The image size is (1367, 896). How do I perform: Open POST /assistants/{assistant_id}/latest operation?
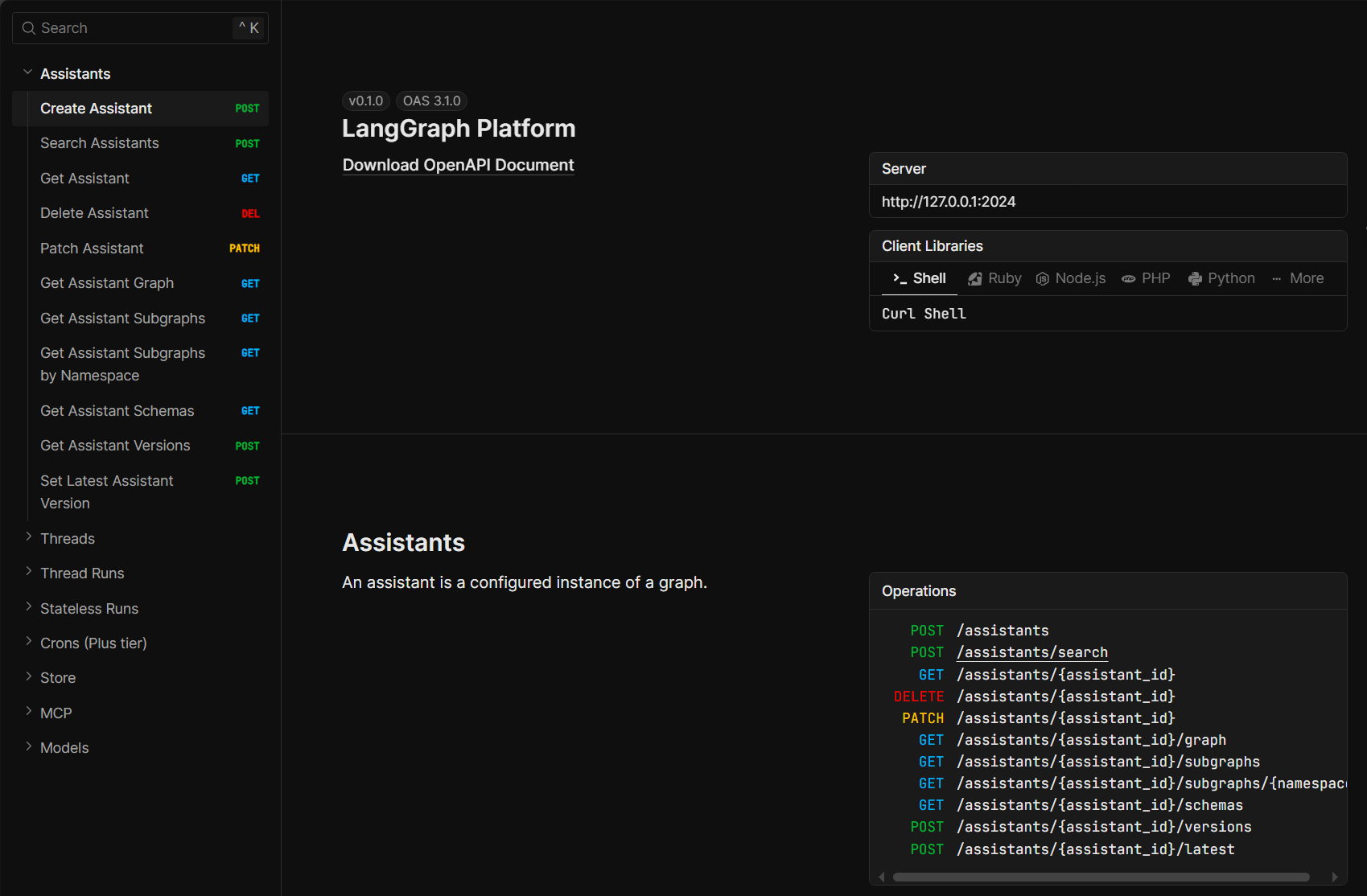[1073, 849]
